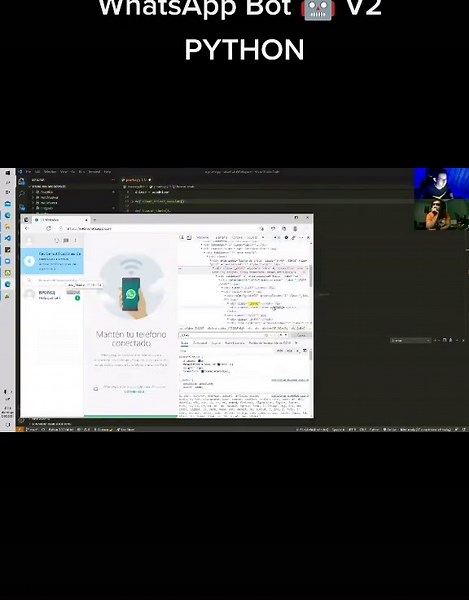Open VS Code Manage gear icon
The image size is (469, 600).
(x=21, y=420)
